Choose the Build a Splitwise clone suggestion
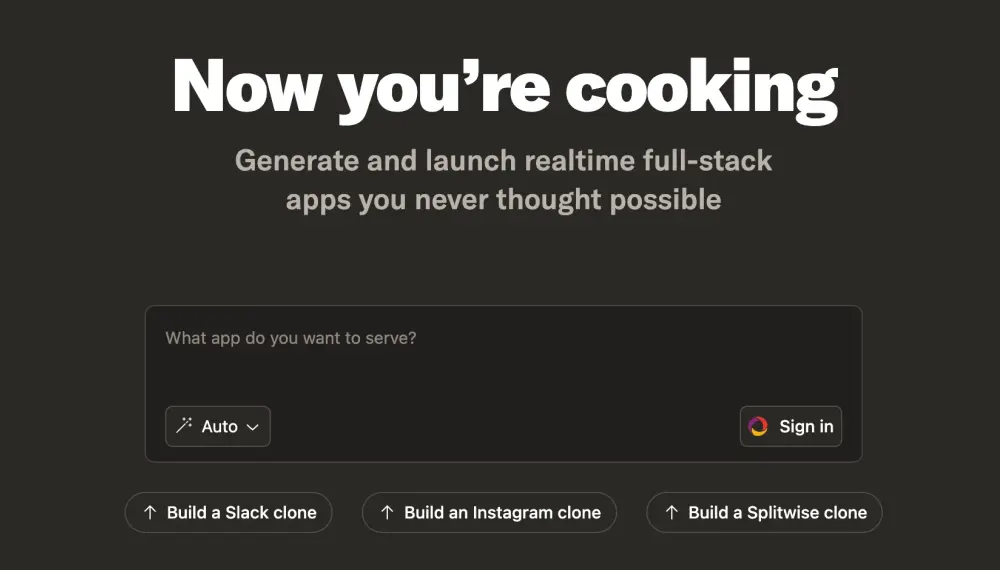Image resolution: width=1000 pixels, height=570 pixels. (764, 512)
